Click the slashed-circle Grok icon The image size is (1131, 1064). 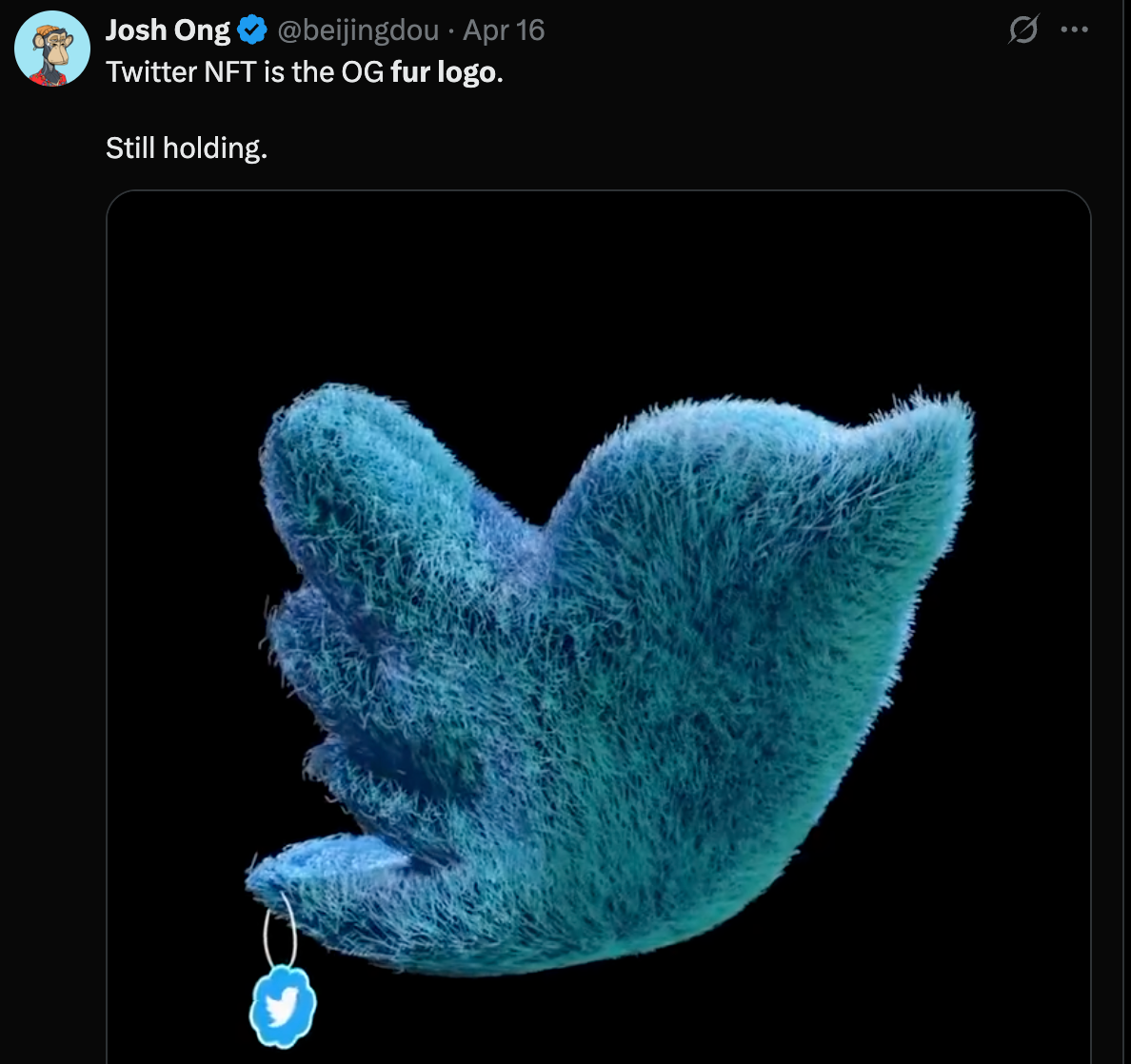[x=1022, y=30]
